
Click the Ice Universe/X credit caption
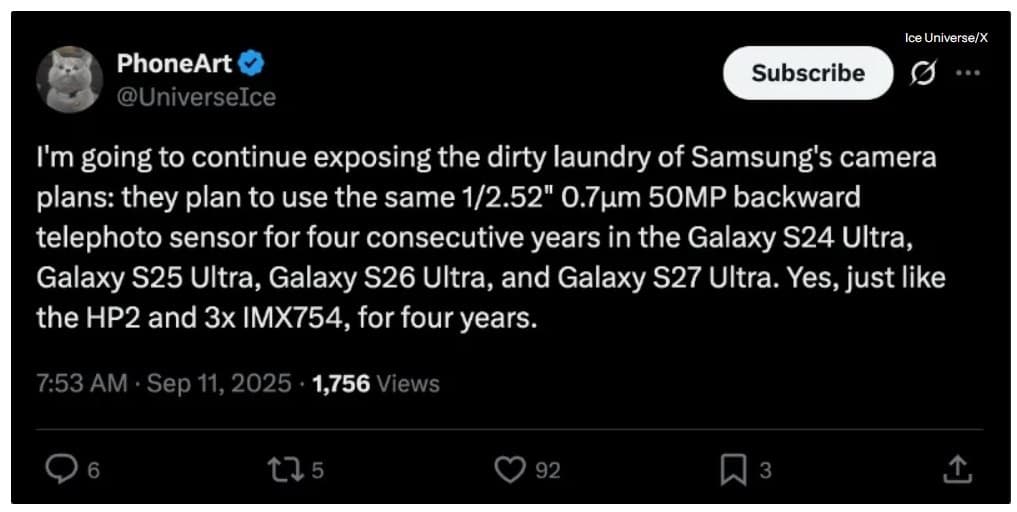(x=945, y=37)
